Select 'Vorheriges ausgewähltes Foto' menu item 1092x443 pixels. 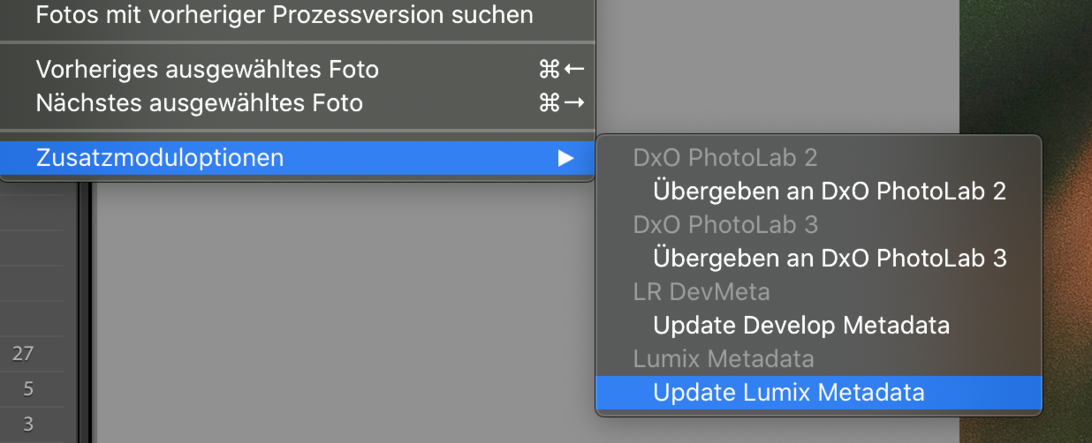[207, 70]
